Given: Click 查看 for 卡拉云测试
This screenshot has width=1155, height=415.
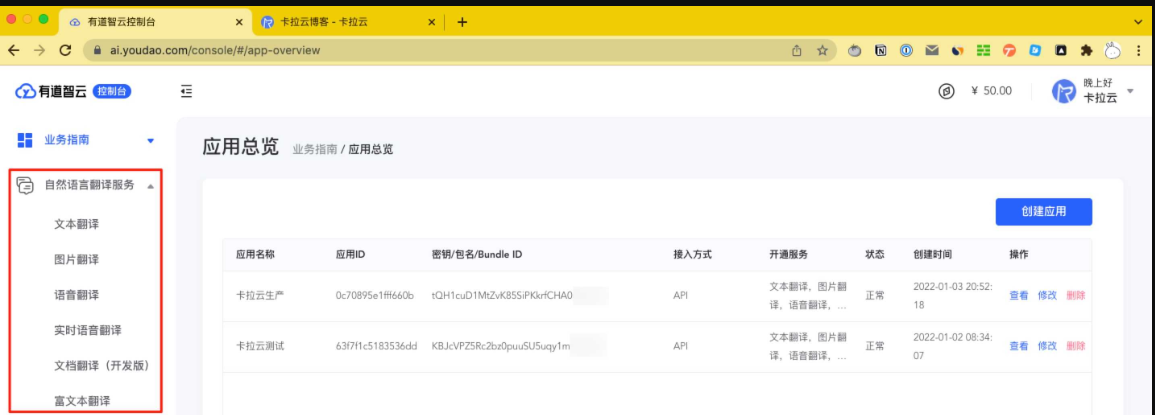Looking at the screenshot, I should click(x=1019, y=345).
